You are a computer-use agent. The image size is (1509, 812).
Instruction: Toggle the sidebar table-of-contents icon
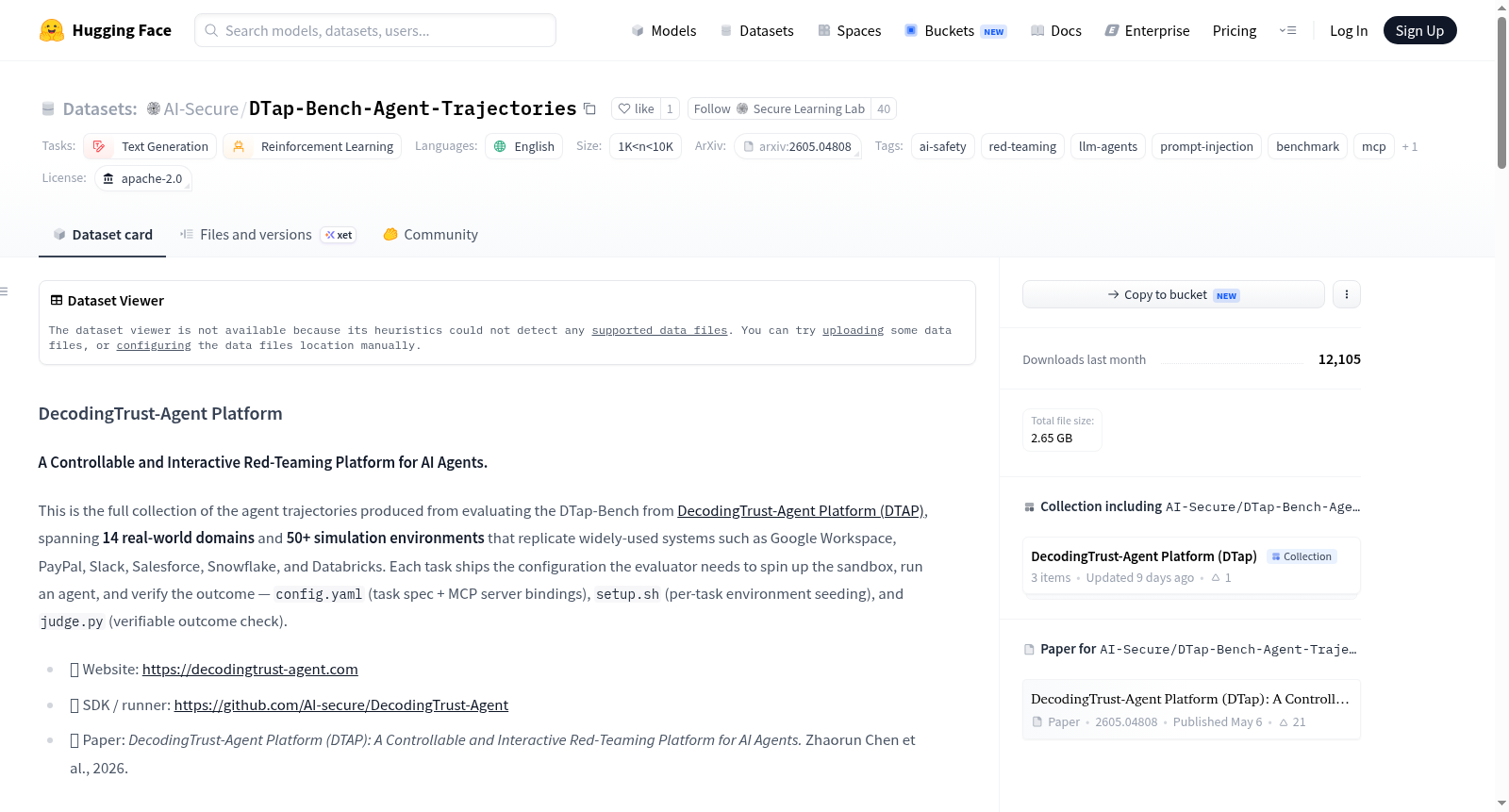coord(4,291)
